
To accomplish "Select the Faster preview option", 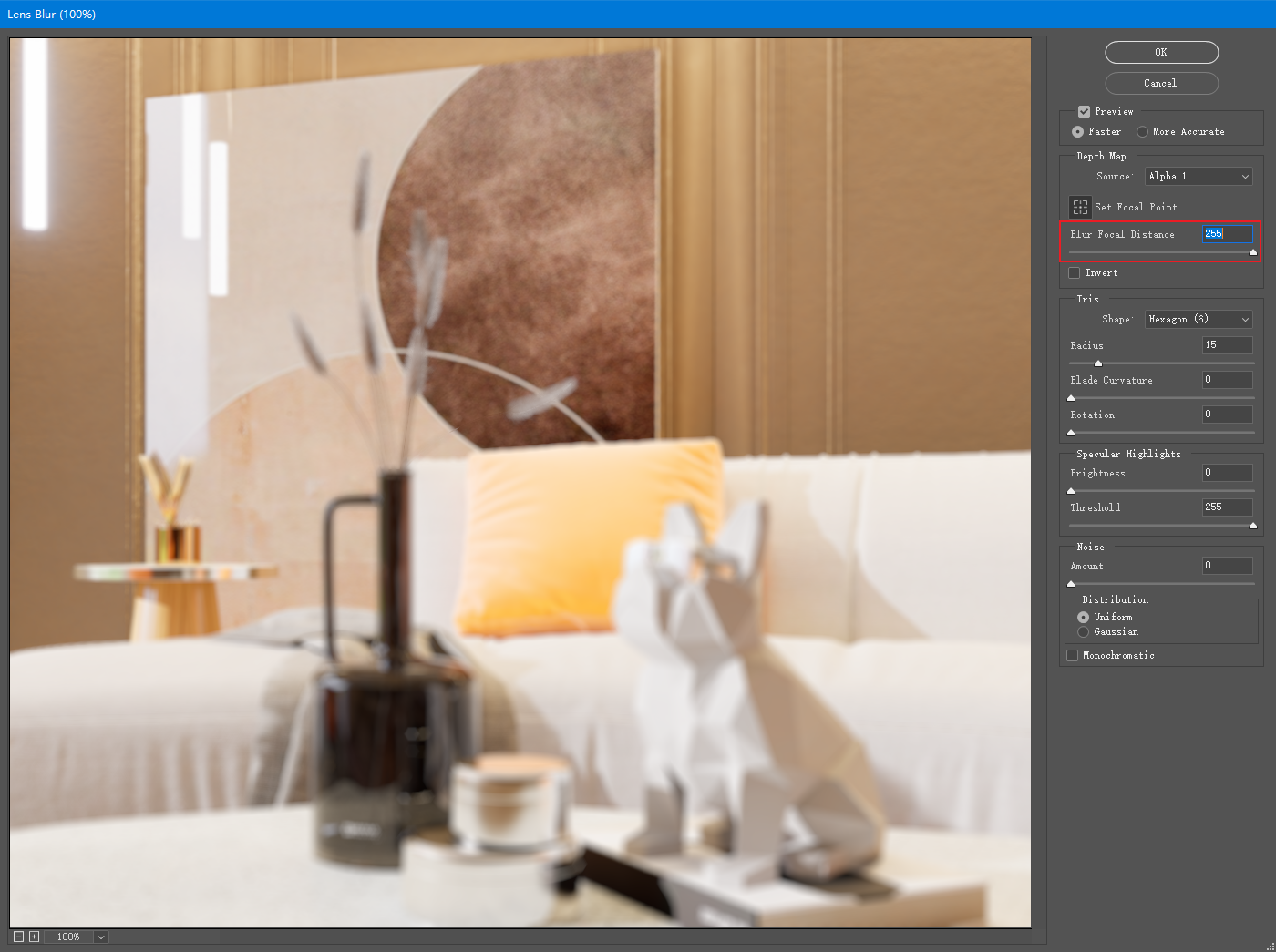I will click(1077, 131).
